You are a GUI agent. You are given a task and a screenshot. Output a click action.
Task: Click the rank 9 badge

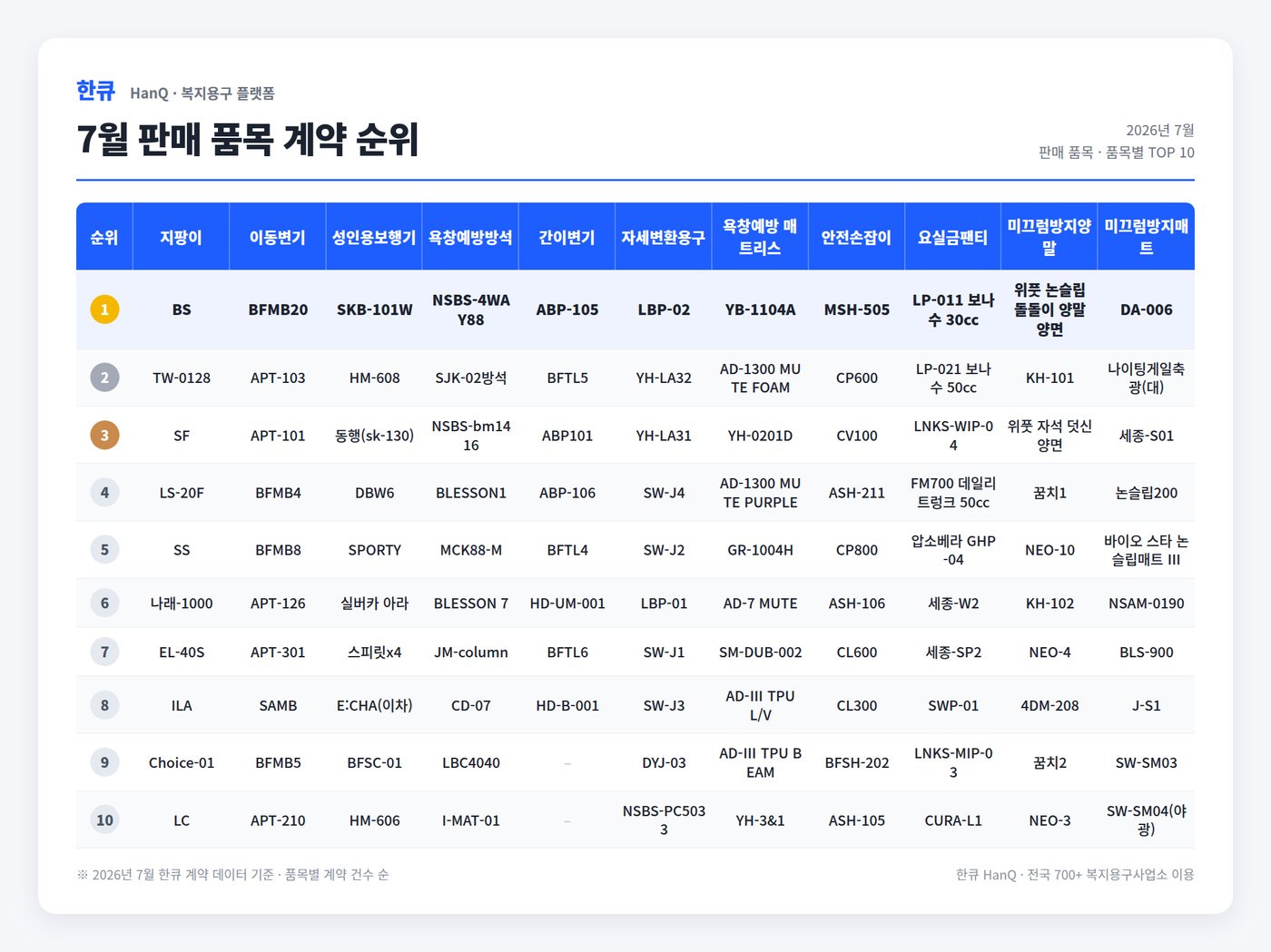pos(104,762)
